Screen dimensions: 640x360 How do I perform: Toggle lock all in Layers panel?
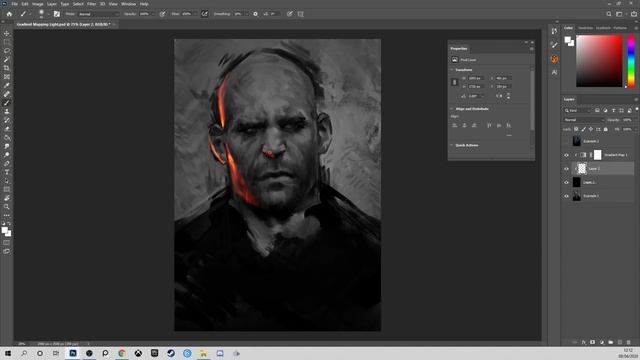click(606, 129)
